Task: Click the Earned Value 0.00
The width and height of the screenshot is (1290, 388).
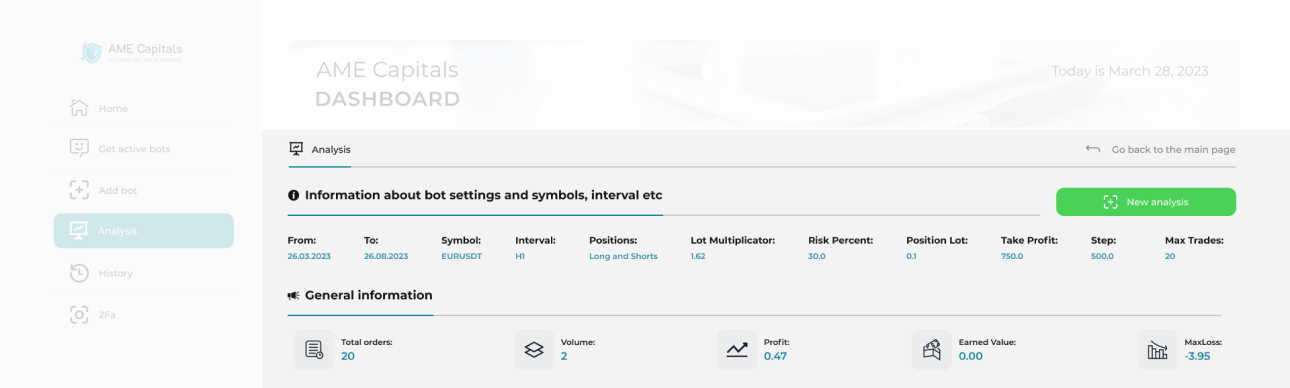Action: click(x=971, y=356)
